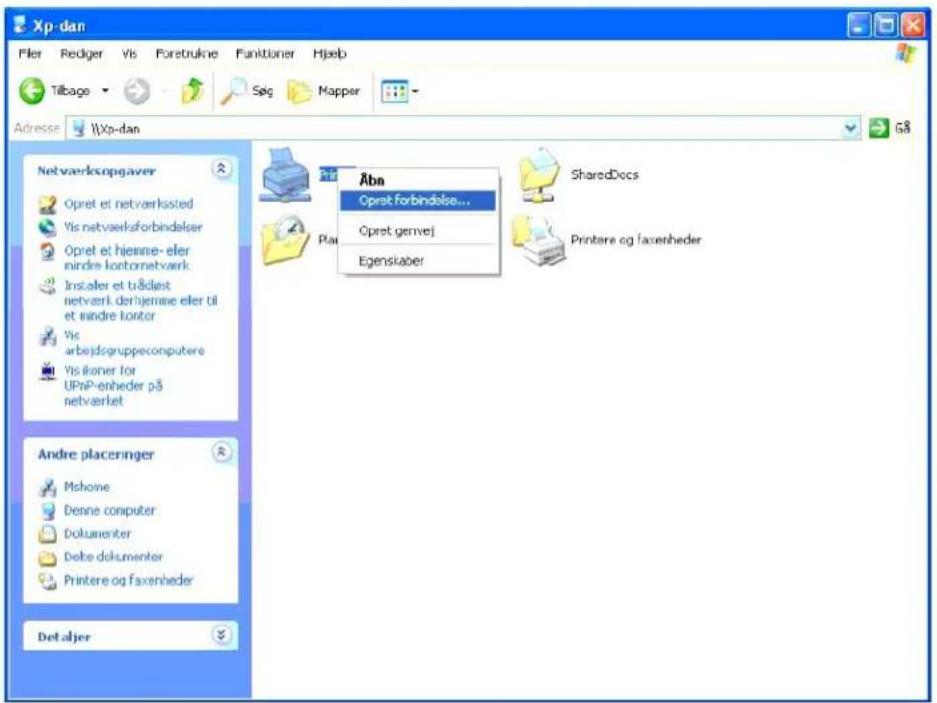Select the SharedDocs label
This screenshot has width=937, height=703.
coord(604,175)
